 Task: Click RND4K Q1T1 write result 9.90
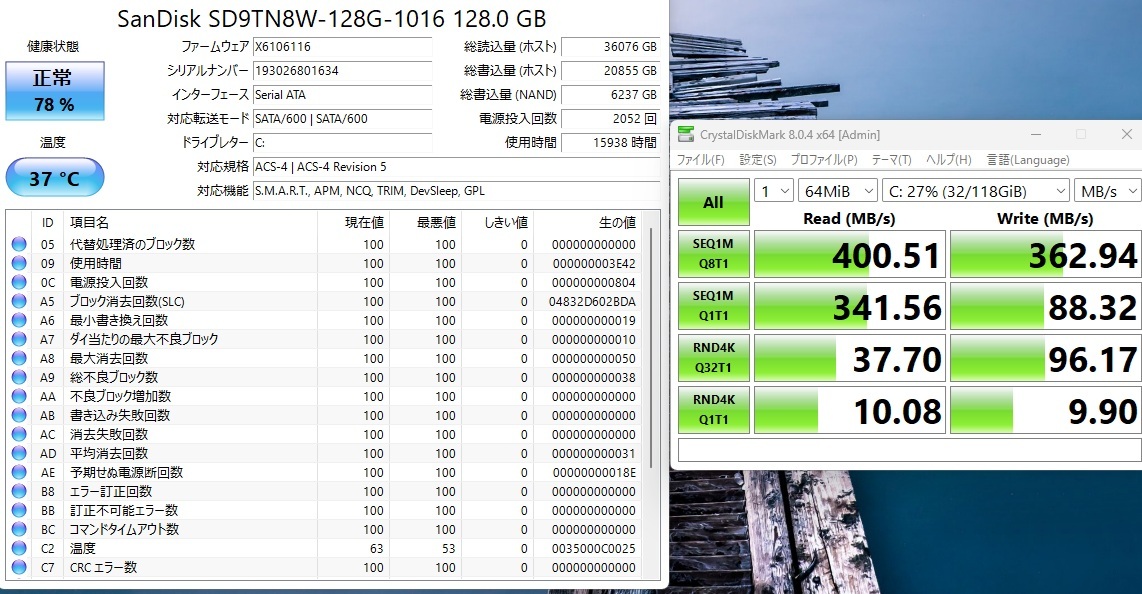(1046, 410)
